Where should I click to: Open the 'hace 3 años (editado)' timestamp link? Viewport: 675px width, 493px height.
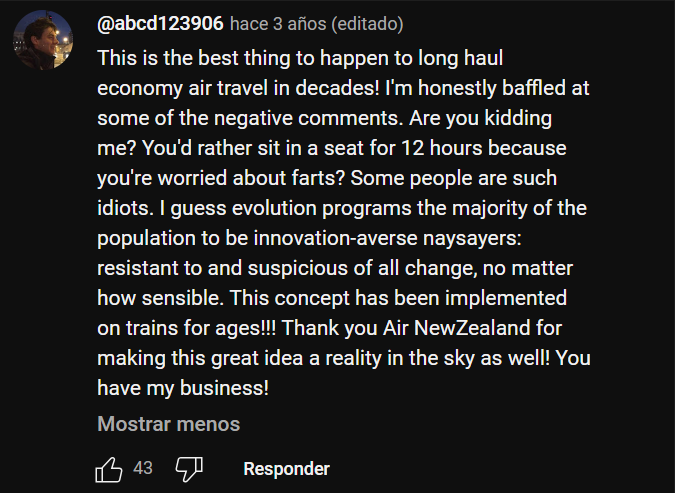click(x=316, y=24)
